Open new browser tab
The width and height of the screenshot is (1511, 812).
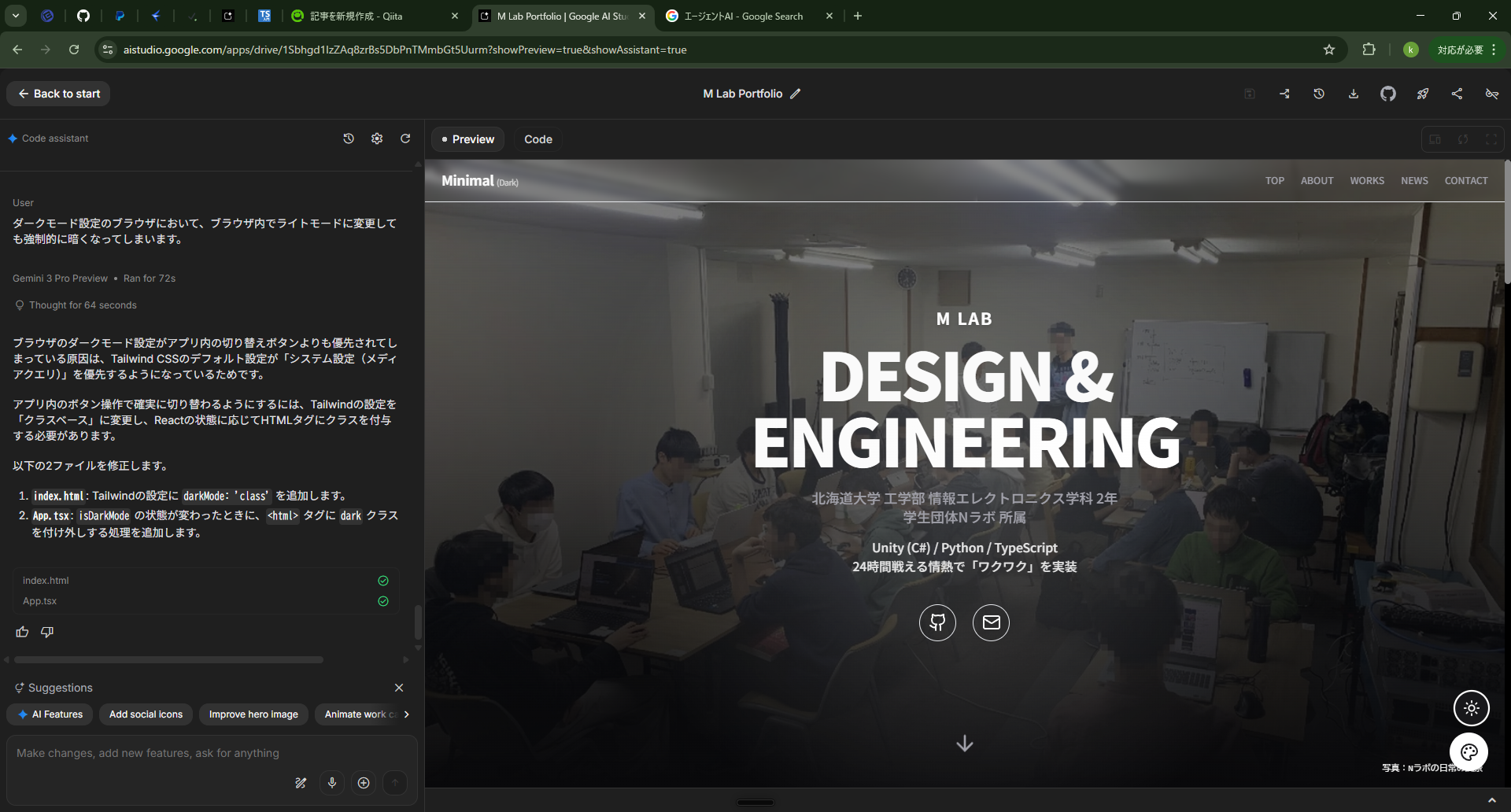pyautogui.click(x=858, y=16)
